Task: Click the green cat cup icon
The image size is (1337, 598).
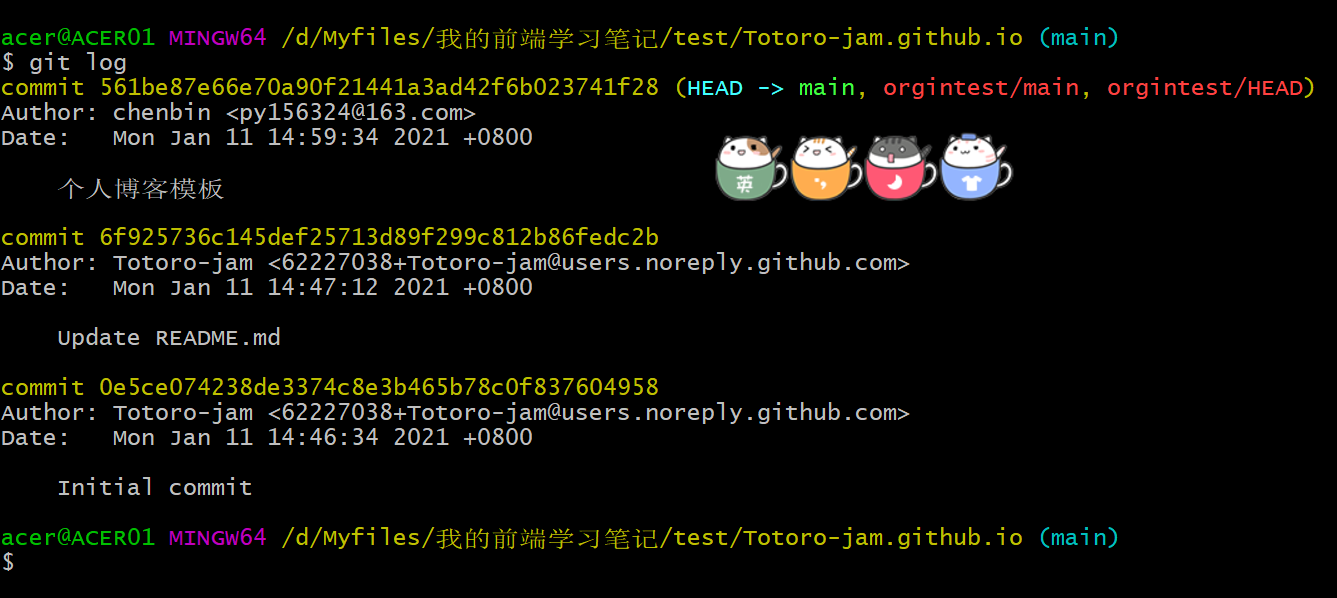Action: (x=751, y=167)
